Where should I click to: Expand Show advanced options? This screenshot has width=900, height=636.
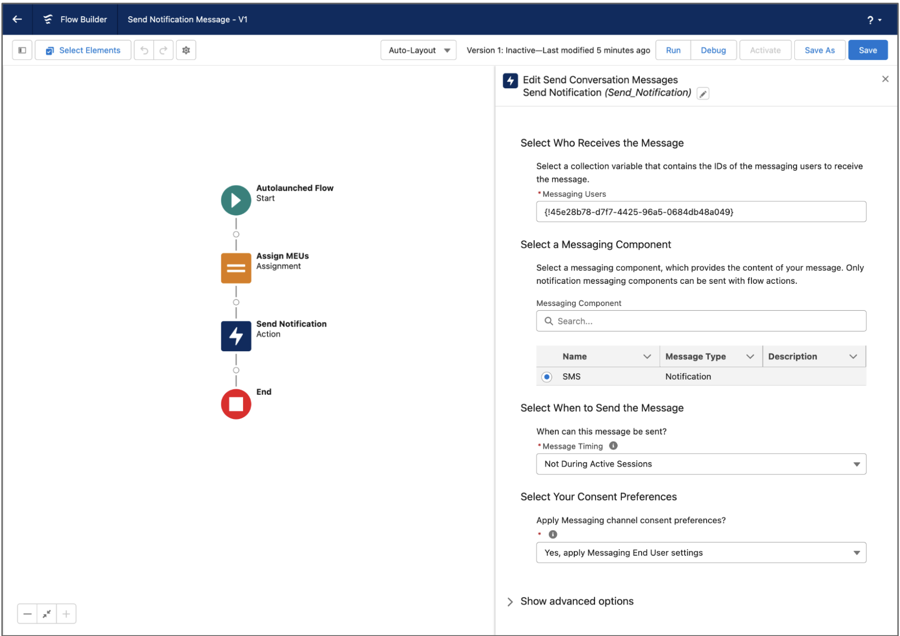(571, 602)
